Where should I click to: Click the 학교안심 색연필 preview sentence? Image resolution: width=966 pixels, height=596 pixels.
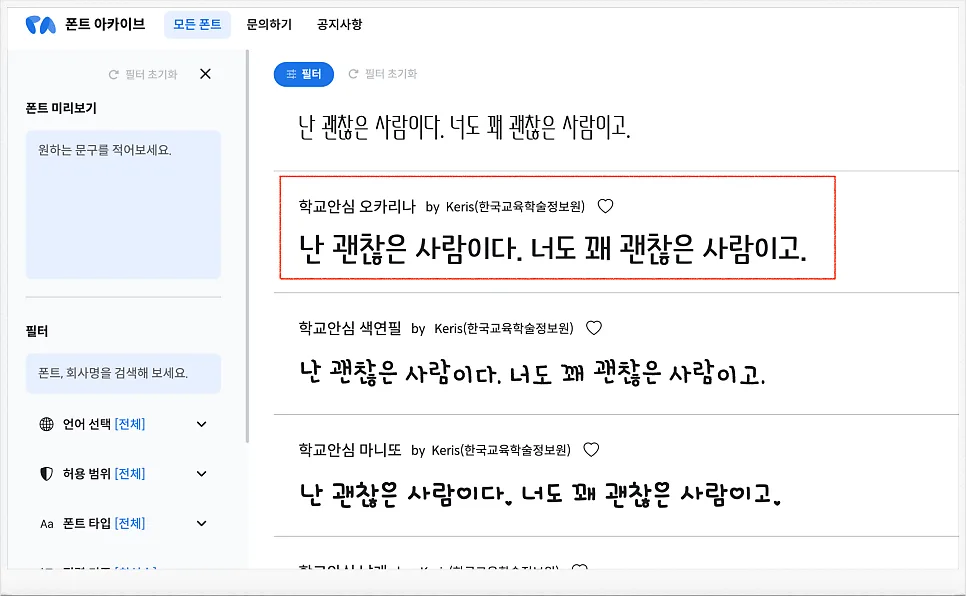532,372
